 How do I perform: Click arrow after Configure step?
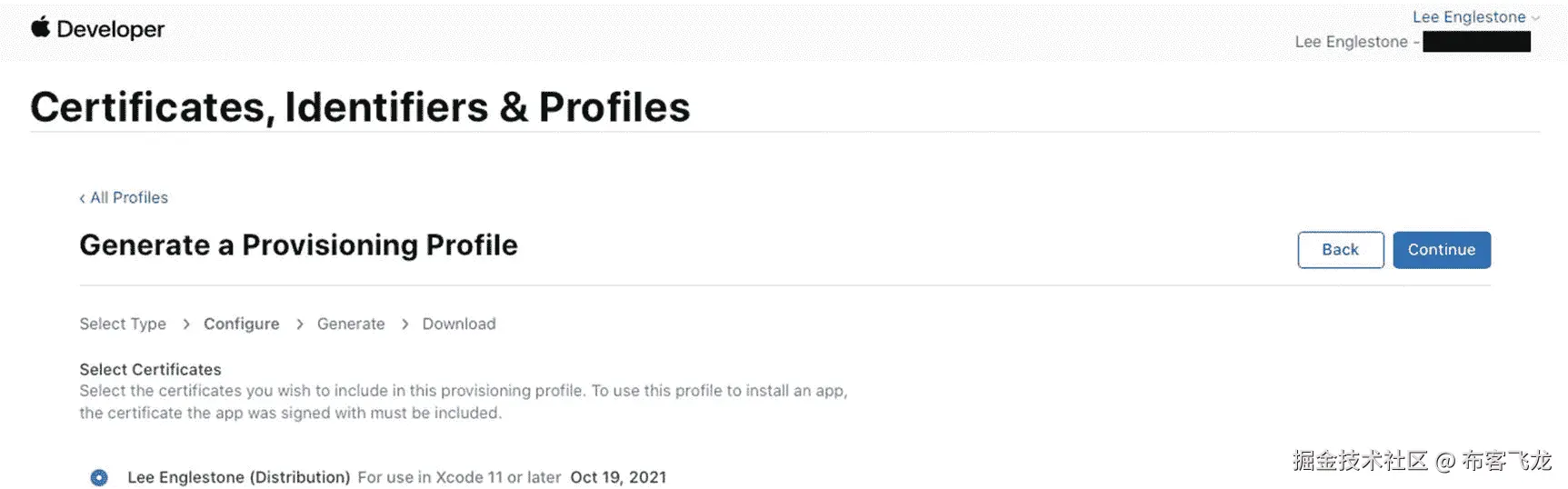(x=299, y=324)
